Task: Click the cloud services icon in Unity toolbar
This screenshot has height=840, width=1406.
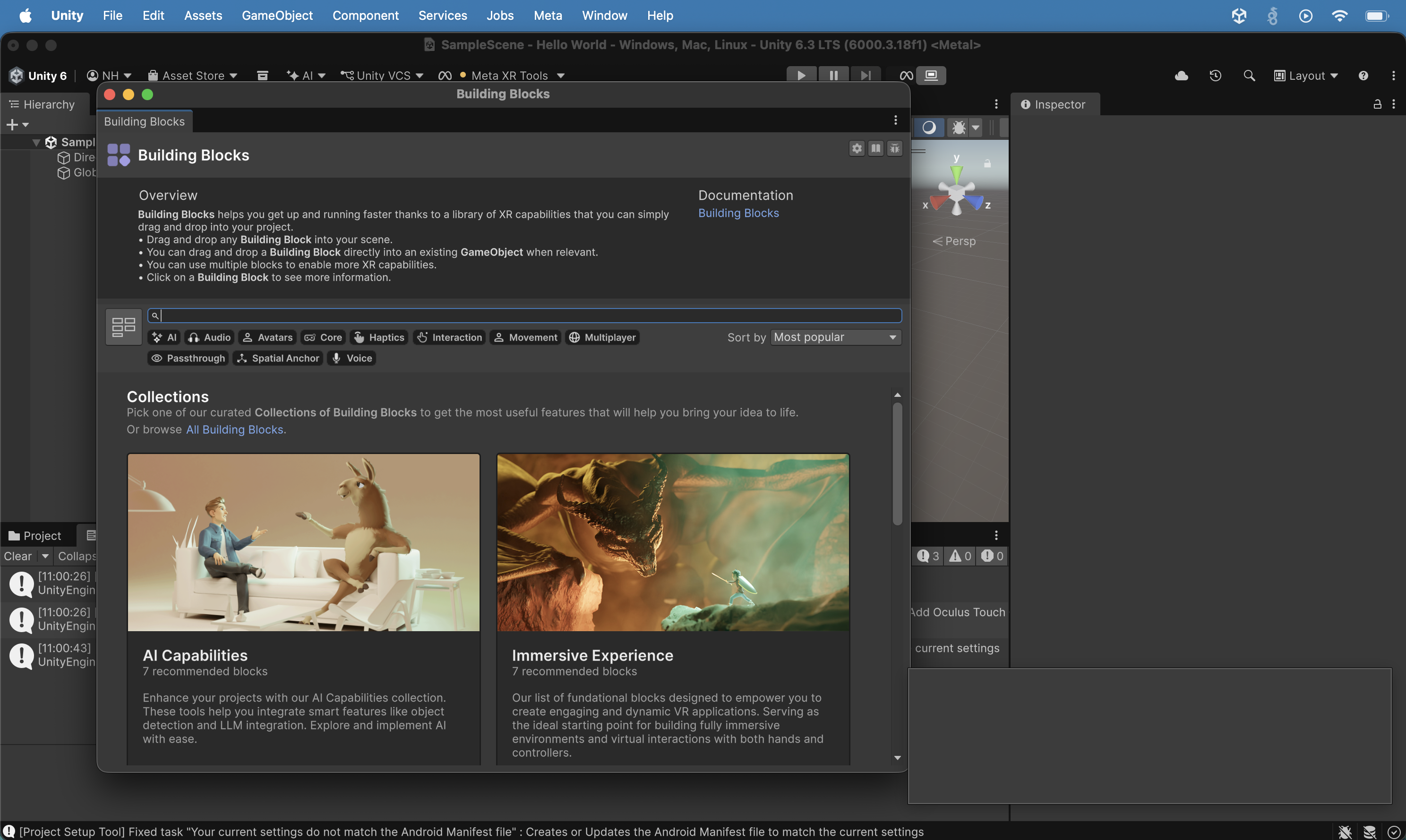Action: pos(1181,75)
